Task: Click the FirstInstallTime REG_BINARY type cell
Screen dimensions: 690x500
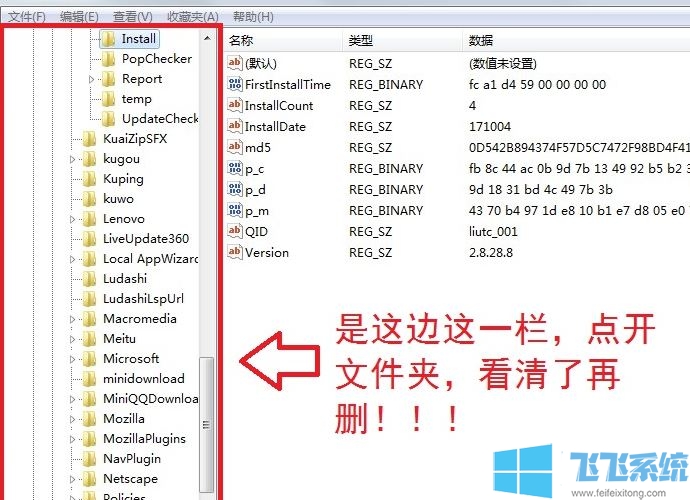Action: (386, 85)
